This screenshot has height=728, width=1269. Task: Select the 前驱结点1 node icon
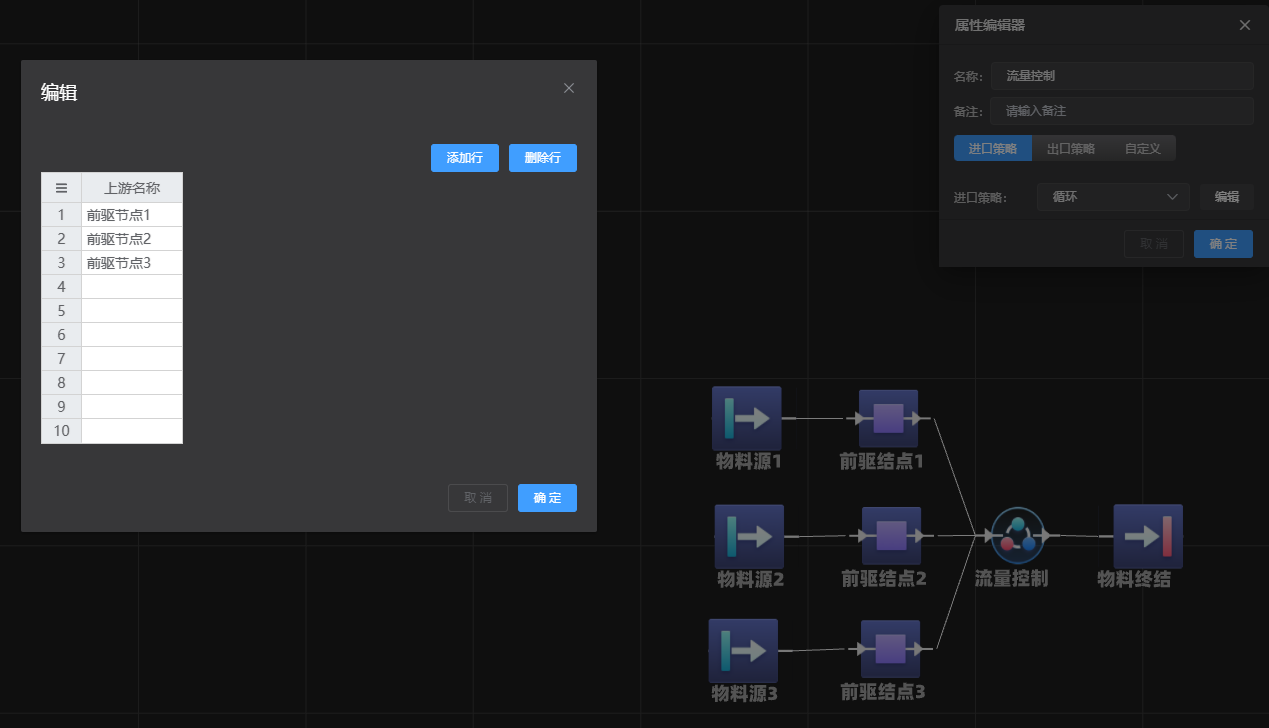(x=888, y=418)
